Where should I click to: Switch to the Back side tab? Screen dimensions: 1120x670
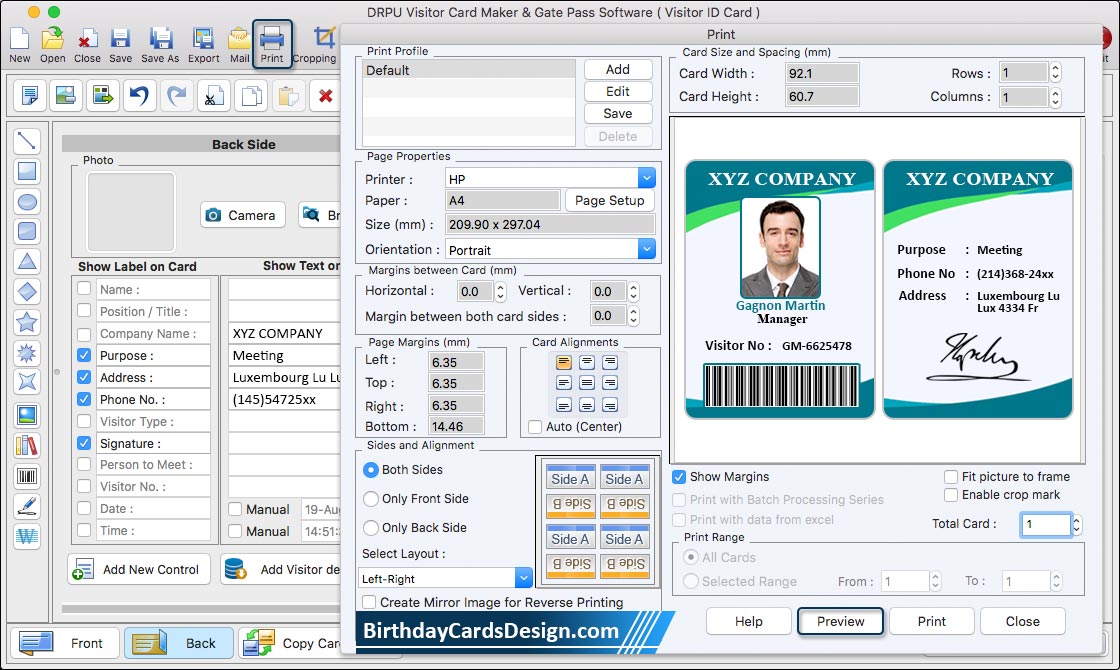coord(179,643)
